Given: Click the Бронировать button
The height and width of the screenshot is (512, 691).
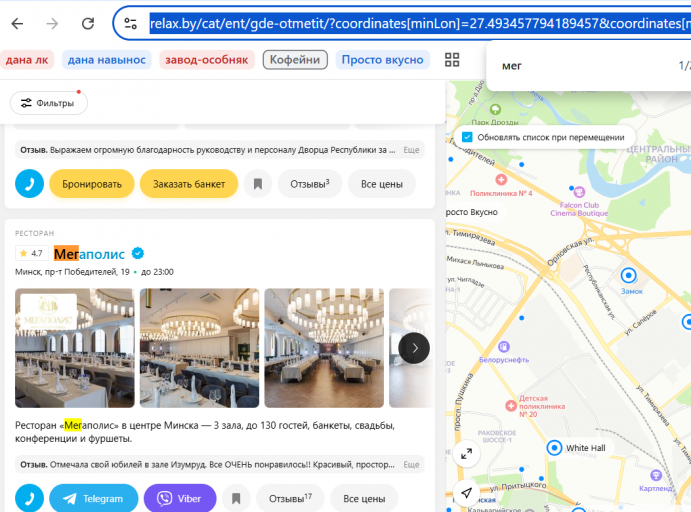Looking at the screenshot, I should pyautogui.click(x=92, y=184).
